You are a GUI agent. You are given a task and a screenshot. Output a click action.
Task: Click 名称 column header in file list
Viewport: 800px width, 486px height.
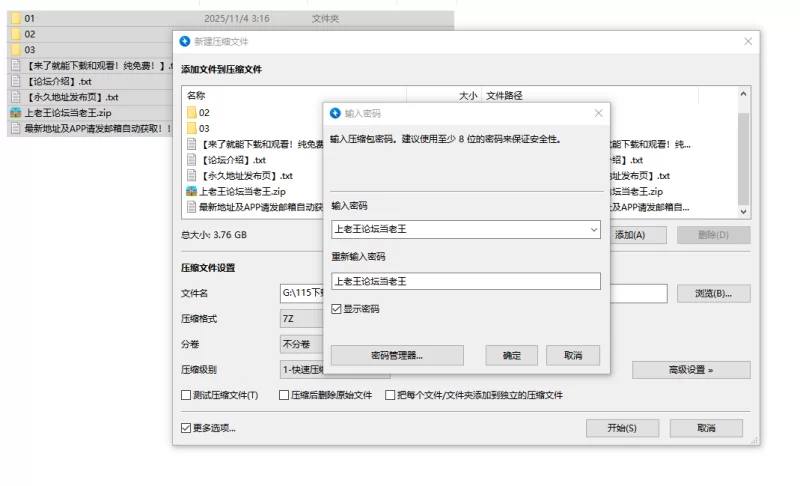(x=196, y=95)
